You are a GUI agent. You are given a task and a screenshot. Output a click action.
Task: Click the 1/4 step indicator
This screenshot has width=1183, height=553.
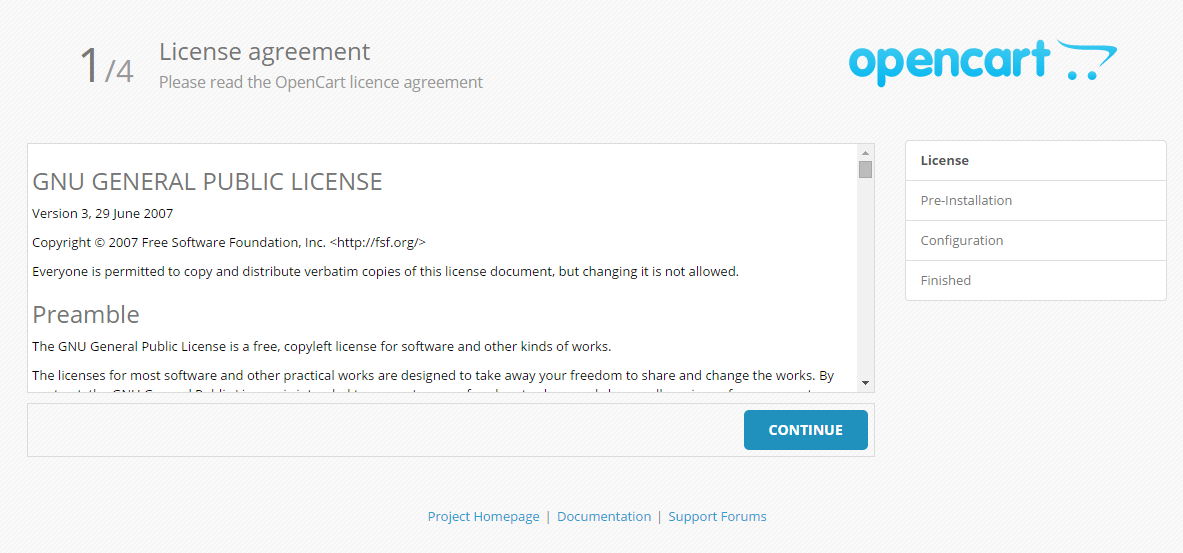point(106,67)
